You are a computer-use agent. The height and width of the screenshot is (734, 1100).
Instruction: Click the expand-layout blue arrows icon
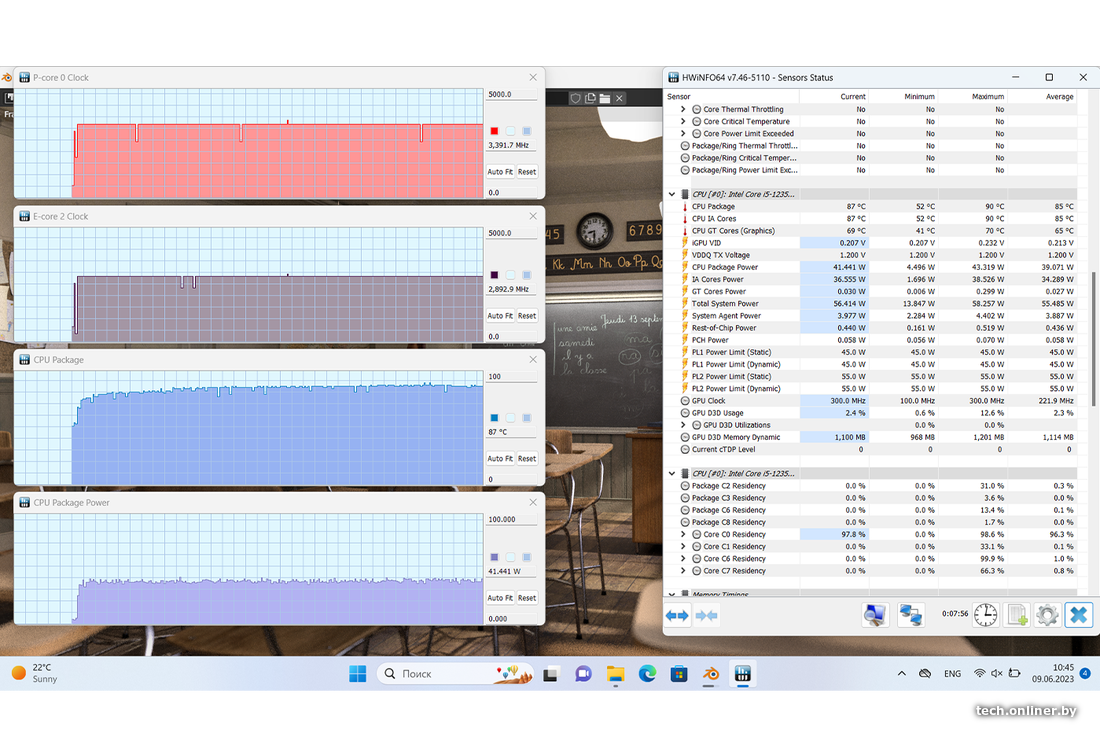pos(677,615)
